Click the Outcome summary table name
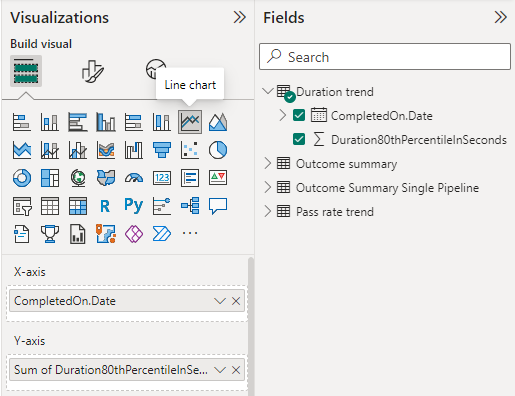515x396 pixels. point(346,164)
